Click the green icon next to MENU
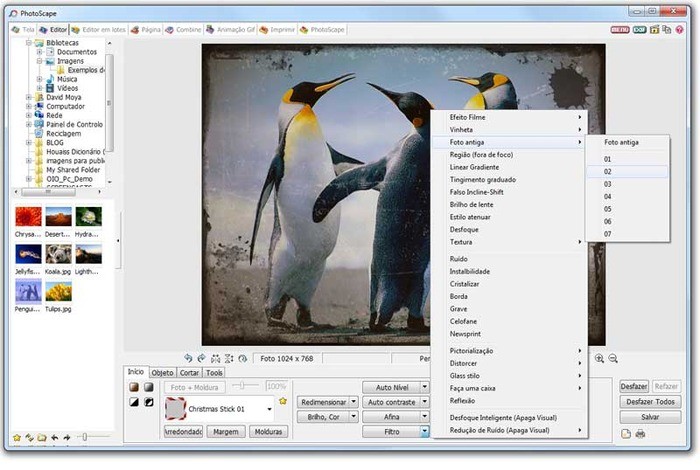Screen dimensions: 700x470 pos(639,29)
